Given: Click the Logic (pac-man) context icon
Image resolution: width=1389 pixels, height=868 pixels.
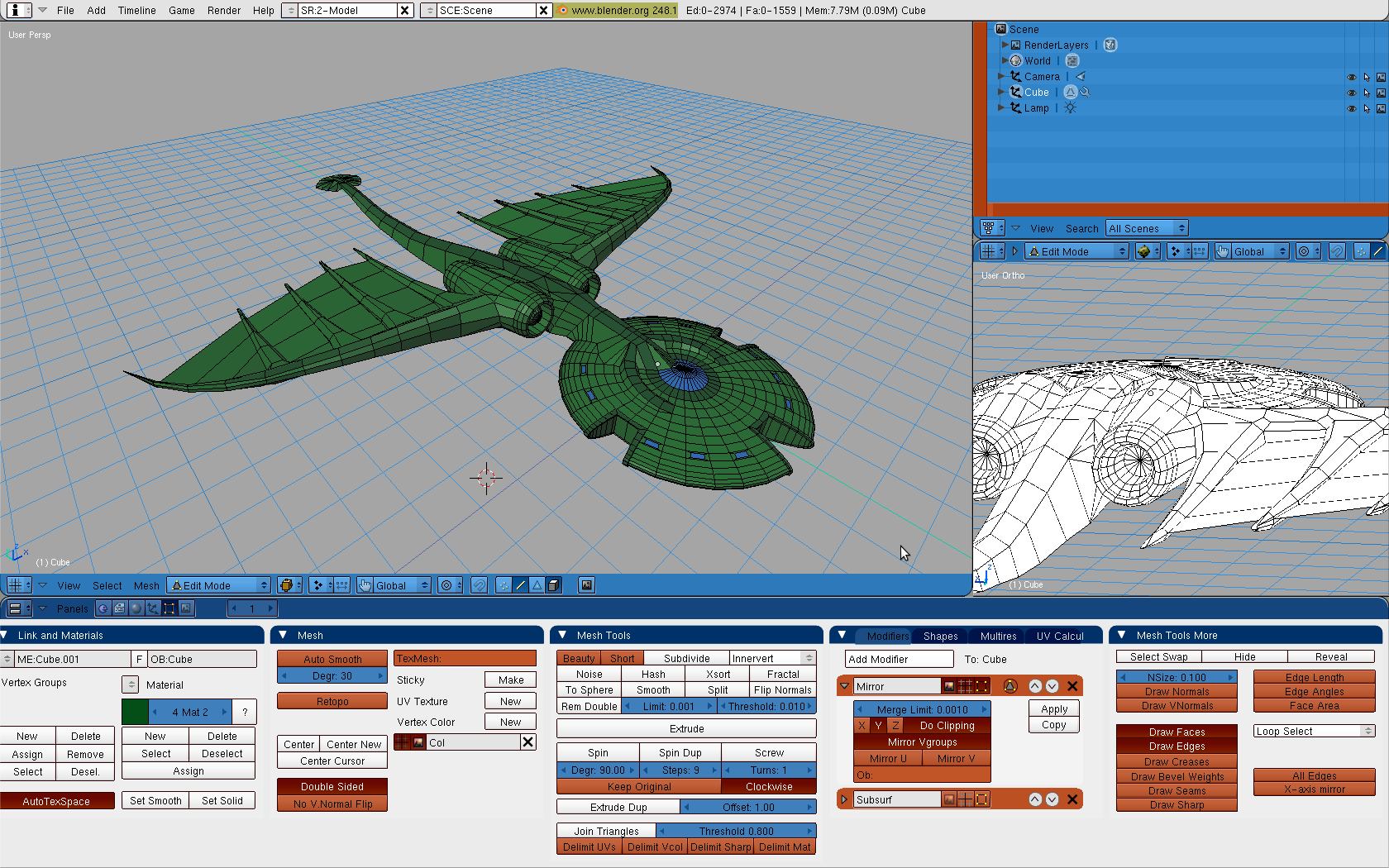Looking at the screenshot, I should coord(103,608).
